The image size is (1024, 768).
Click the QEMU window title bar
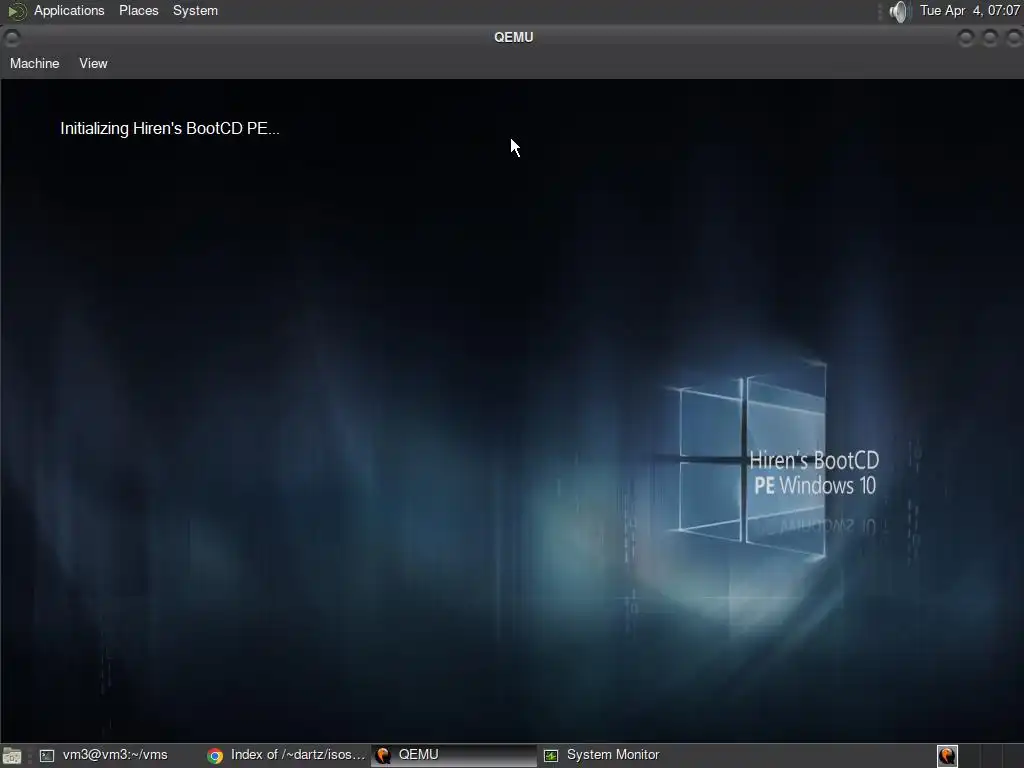click(x=513, y=37)
